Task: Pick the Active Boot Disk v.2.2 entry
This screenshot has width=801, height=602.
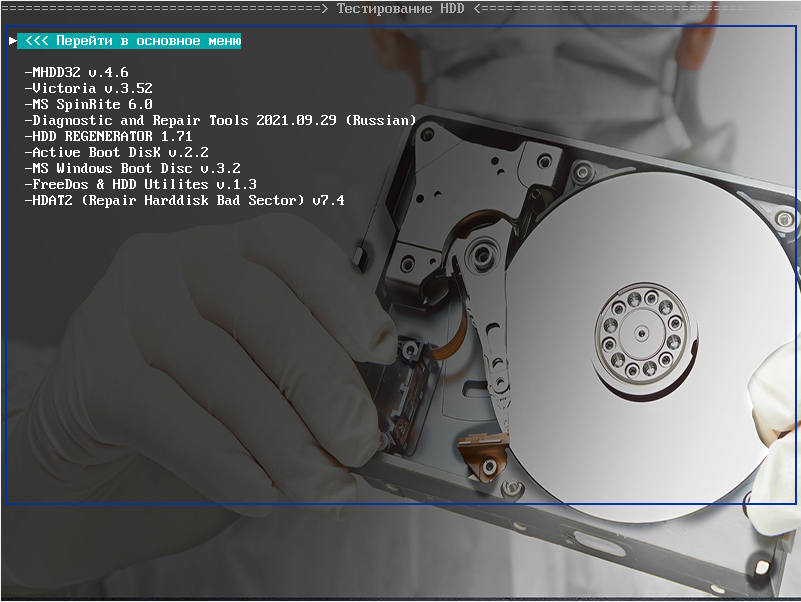Action: 118,152
